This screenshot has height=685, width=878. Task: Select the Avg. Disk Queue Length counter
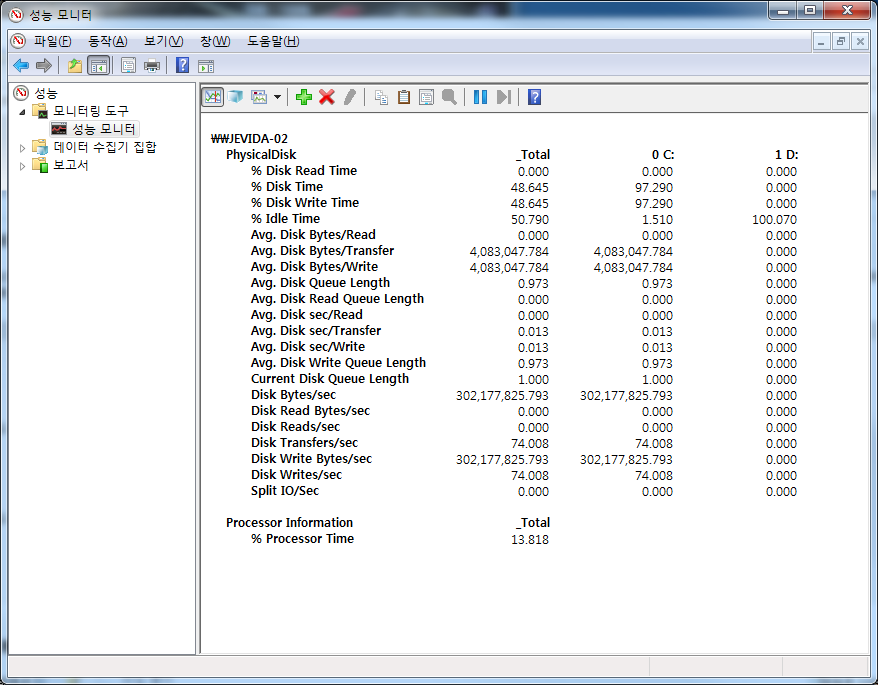[x=320, y=283]
